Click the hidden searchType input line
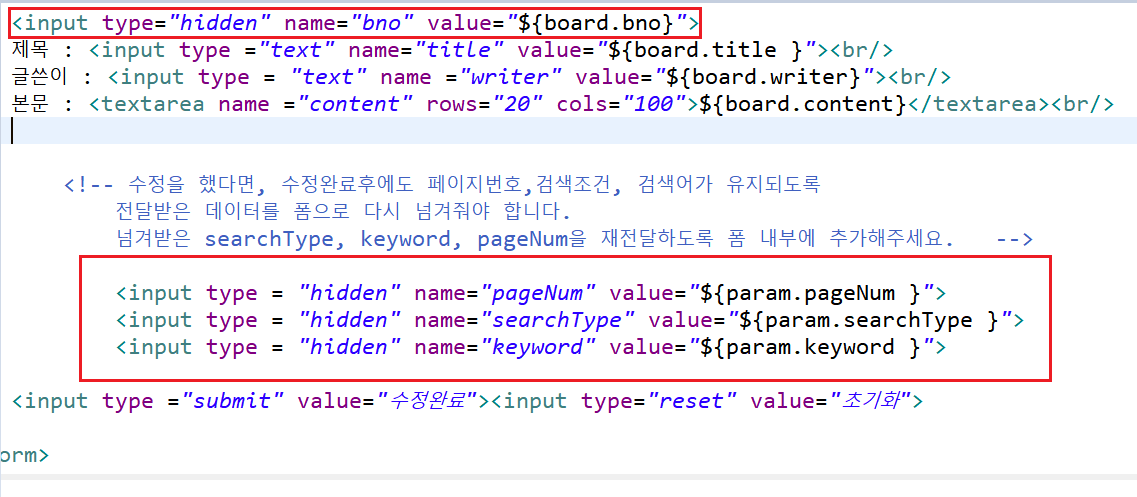Screen dimensions: 1137x497 point(570,321)
